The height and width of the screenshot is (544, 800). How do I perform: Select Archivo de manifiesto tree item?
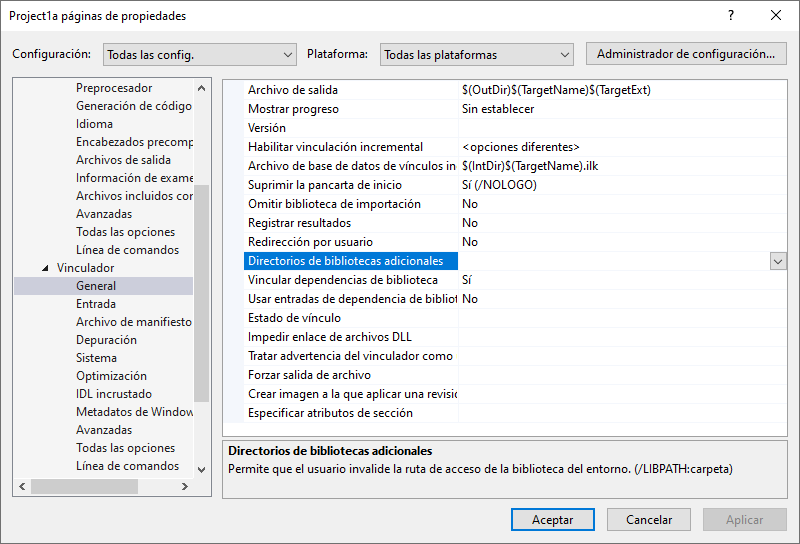134,322
